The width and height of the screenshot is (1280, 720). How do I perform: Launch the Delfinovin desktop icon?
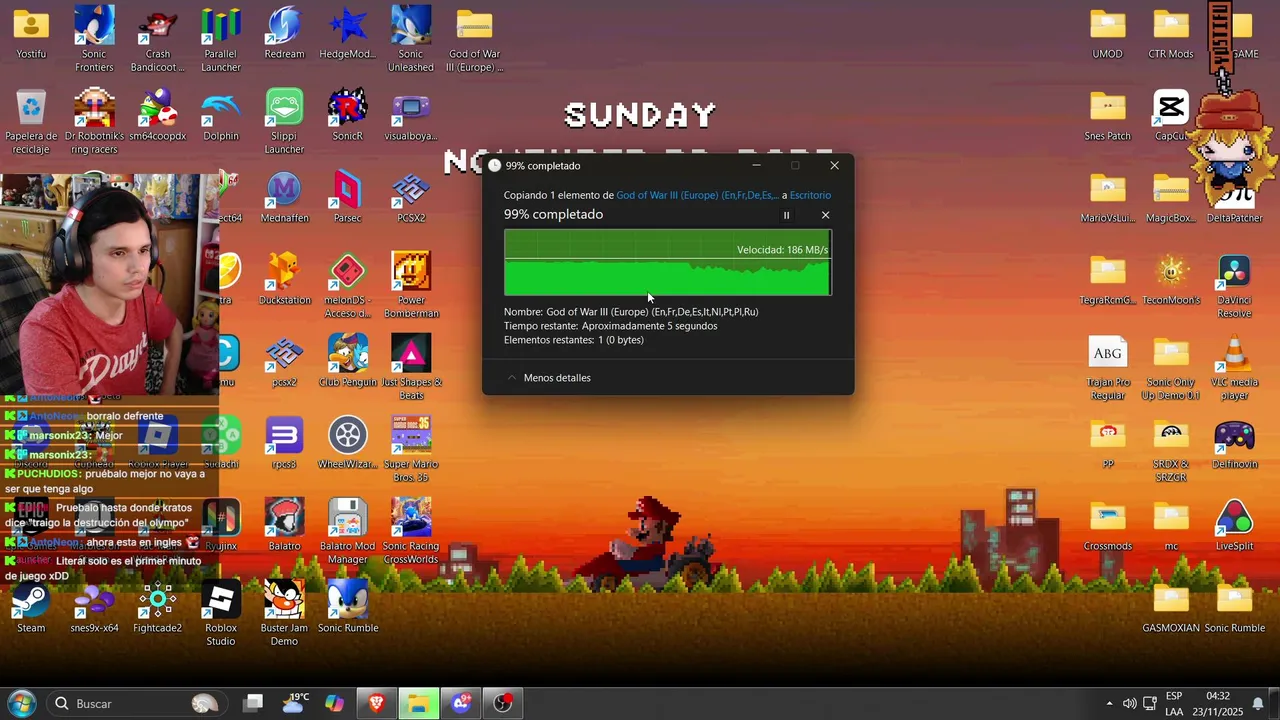click(1234, 444)
